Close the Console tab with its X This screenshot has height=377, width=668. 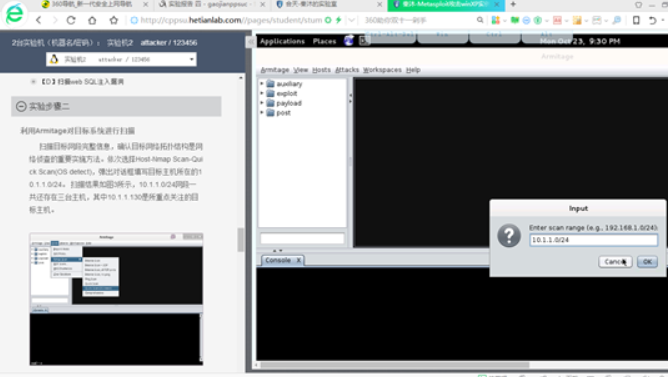pos(299,260)
